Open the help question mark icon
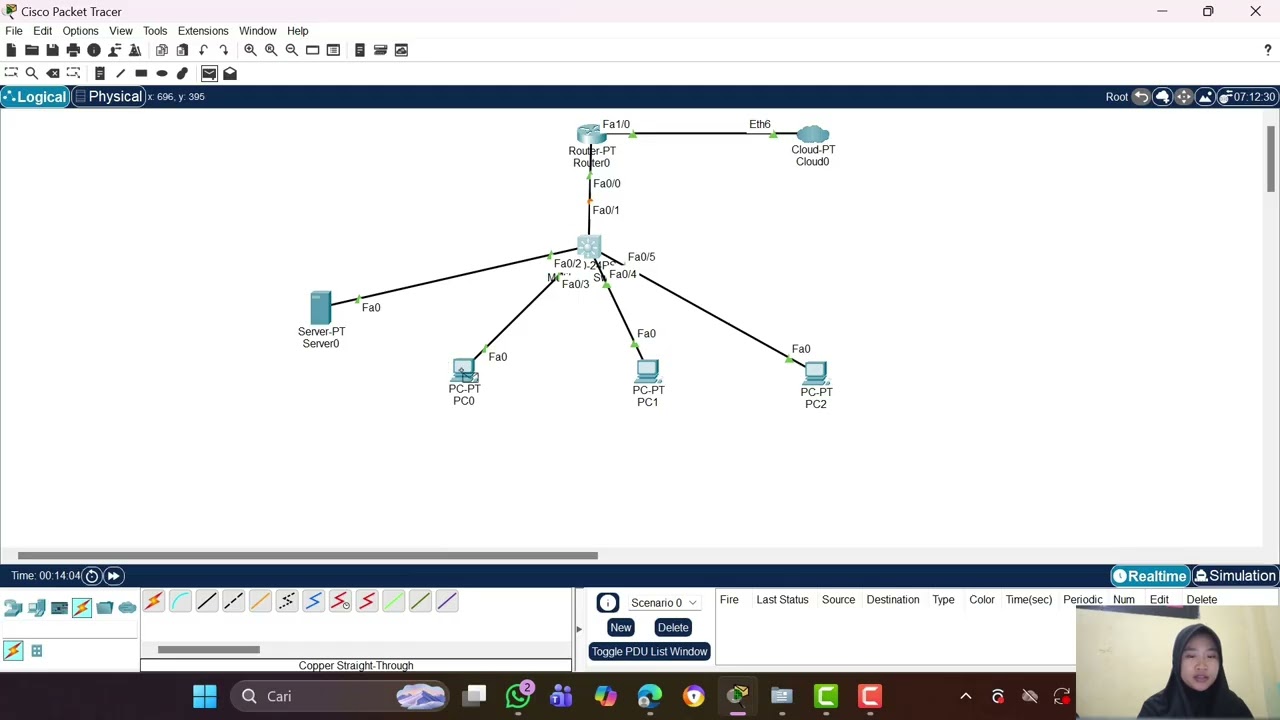1280x720 pixels. point(1268,50)
